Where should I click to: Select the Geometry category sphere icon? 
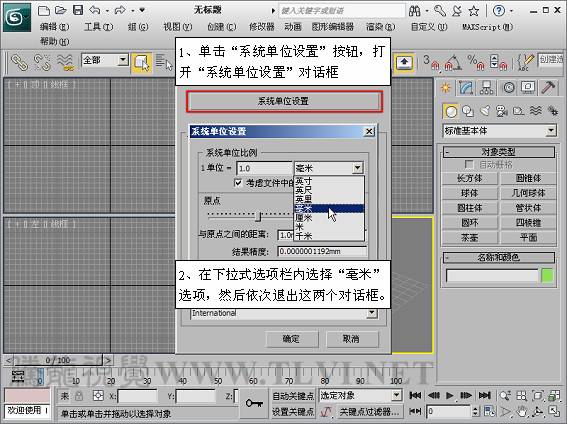(x=451, y=111)
